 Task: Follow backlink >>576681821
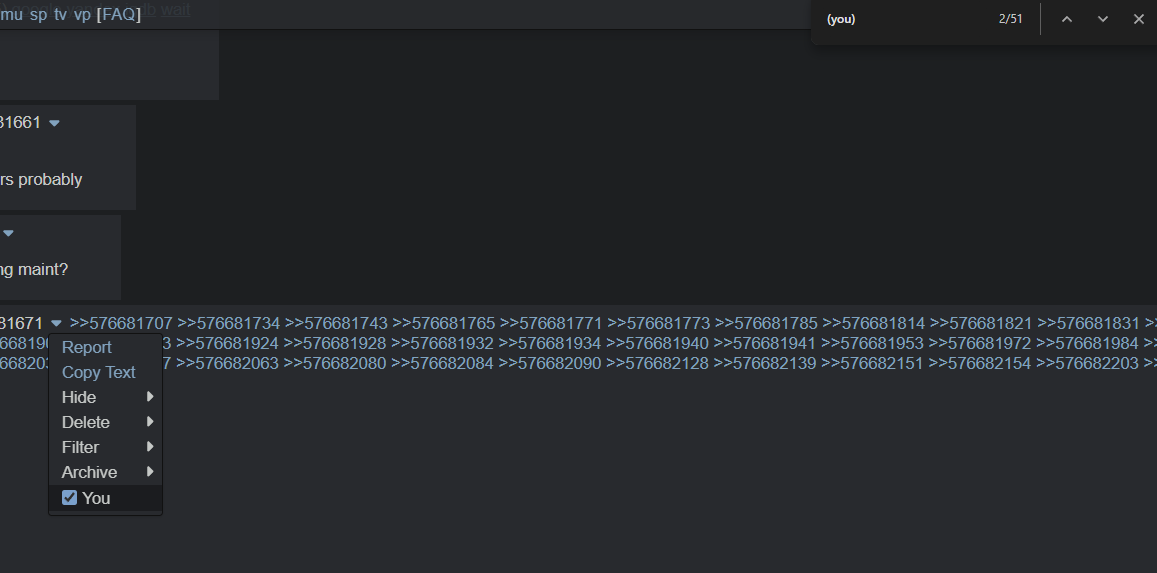981,324
